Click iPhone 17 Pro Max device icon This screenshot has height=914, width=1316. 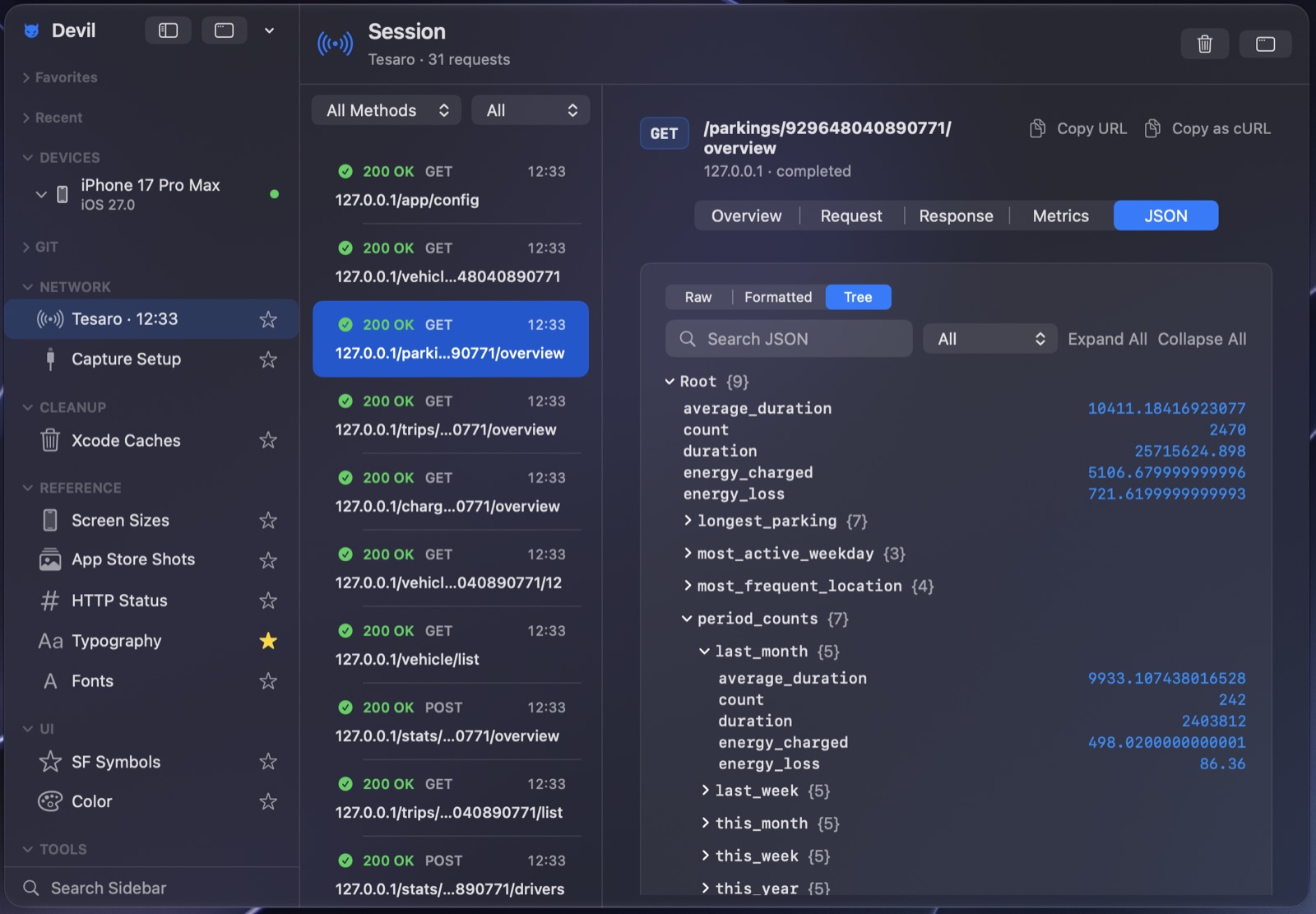coord(62,194)
